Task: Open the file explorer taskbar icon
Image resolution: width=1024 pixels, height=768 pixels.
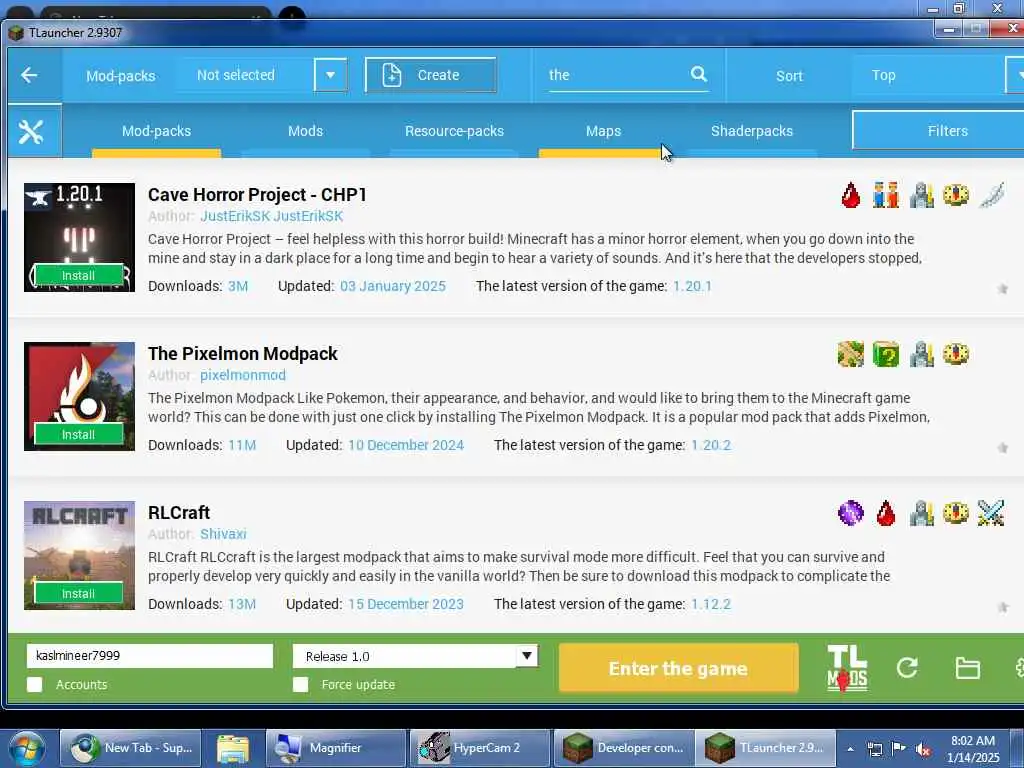Action: tap(233, 748)
